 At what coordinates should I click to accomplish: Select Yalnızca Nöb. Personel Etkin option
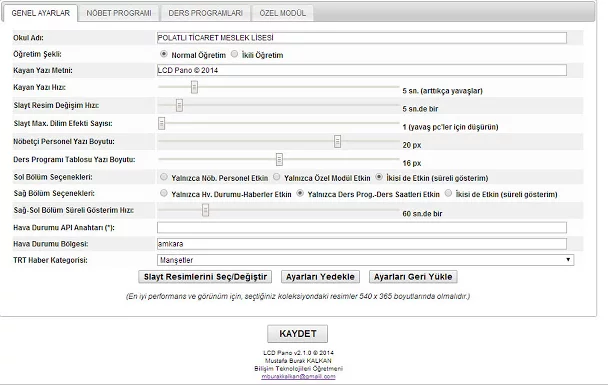164,177
